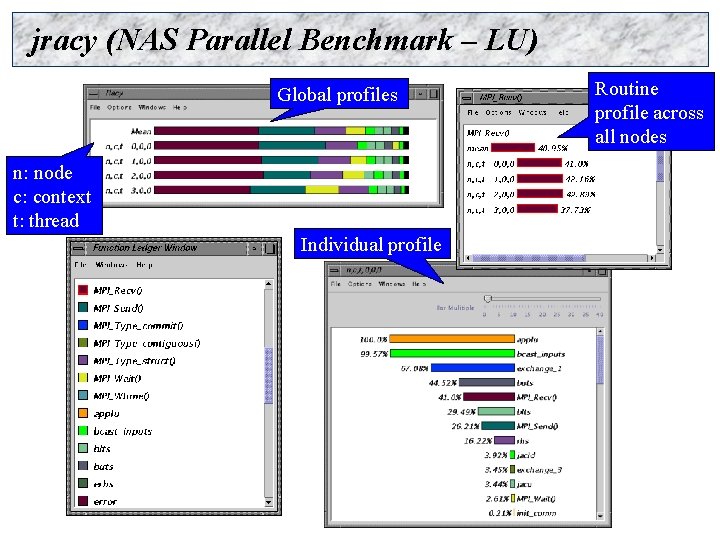Click bcast_inputs name in Function Ledger
Image resolution: width=720 pixels, height=540 pixels.
pos(123,431)
